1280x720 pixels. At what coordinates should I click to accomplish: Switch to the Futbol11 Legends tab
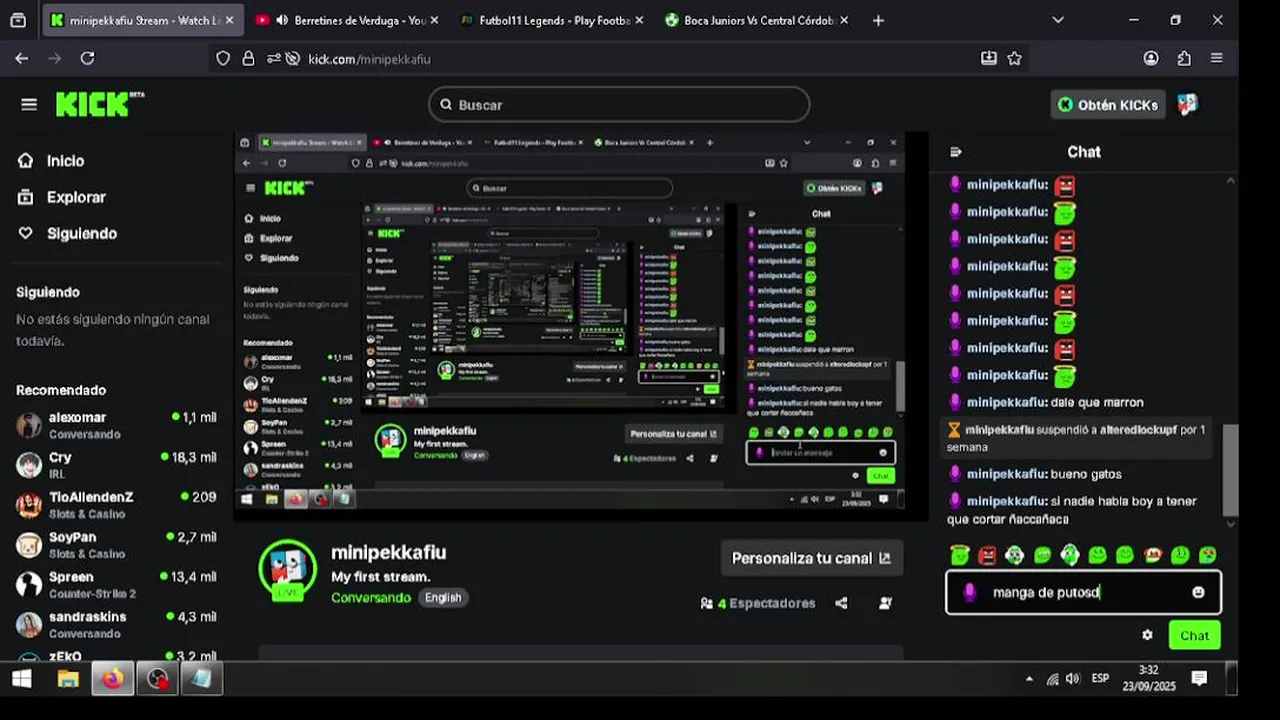coord(550,20)
